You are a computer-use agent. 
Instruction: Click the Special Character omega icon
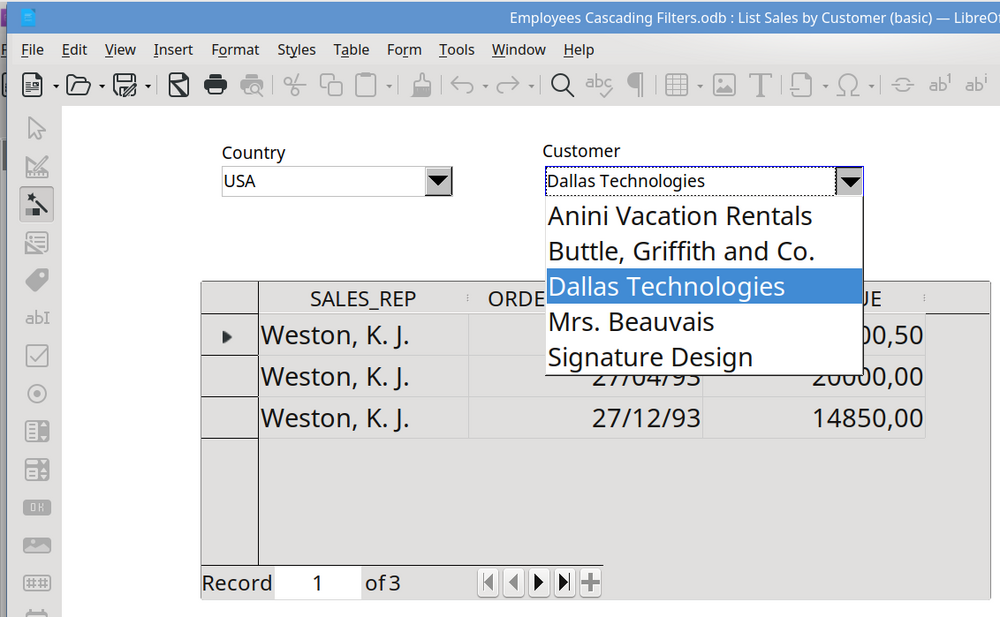click(x=848, y=85)
